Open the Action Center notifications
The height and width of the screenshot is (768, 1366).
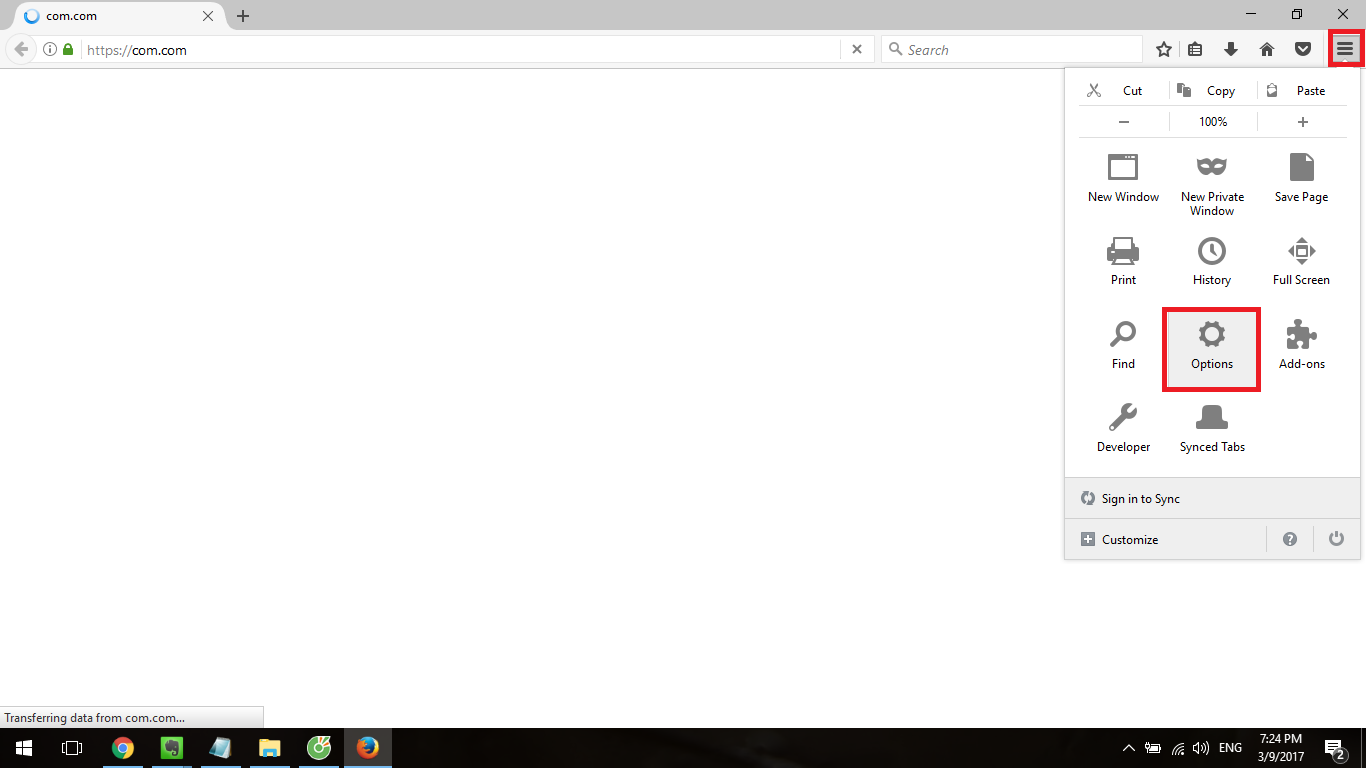[1334, 748]
